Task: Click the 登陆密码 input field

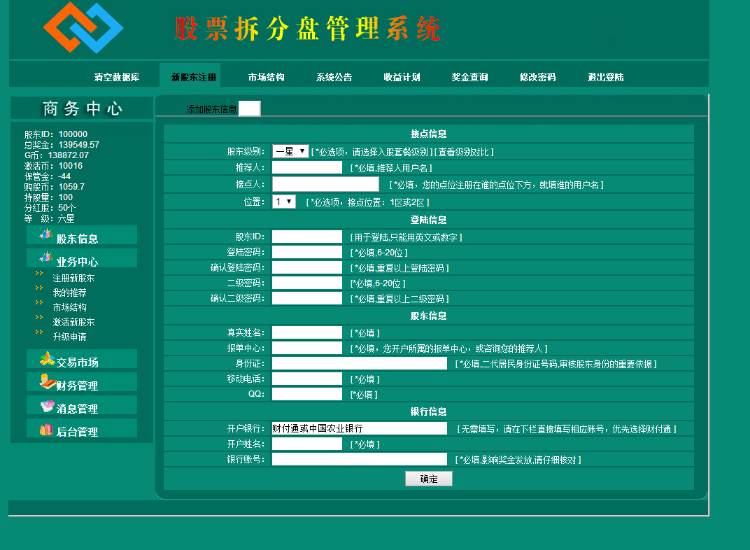Action: (x=307, y=252)
